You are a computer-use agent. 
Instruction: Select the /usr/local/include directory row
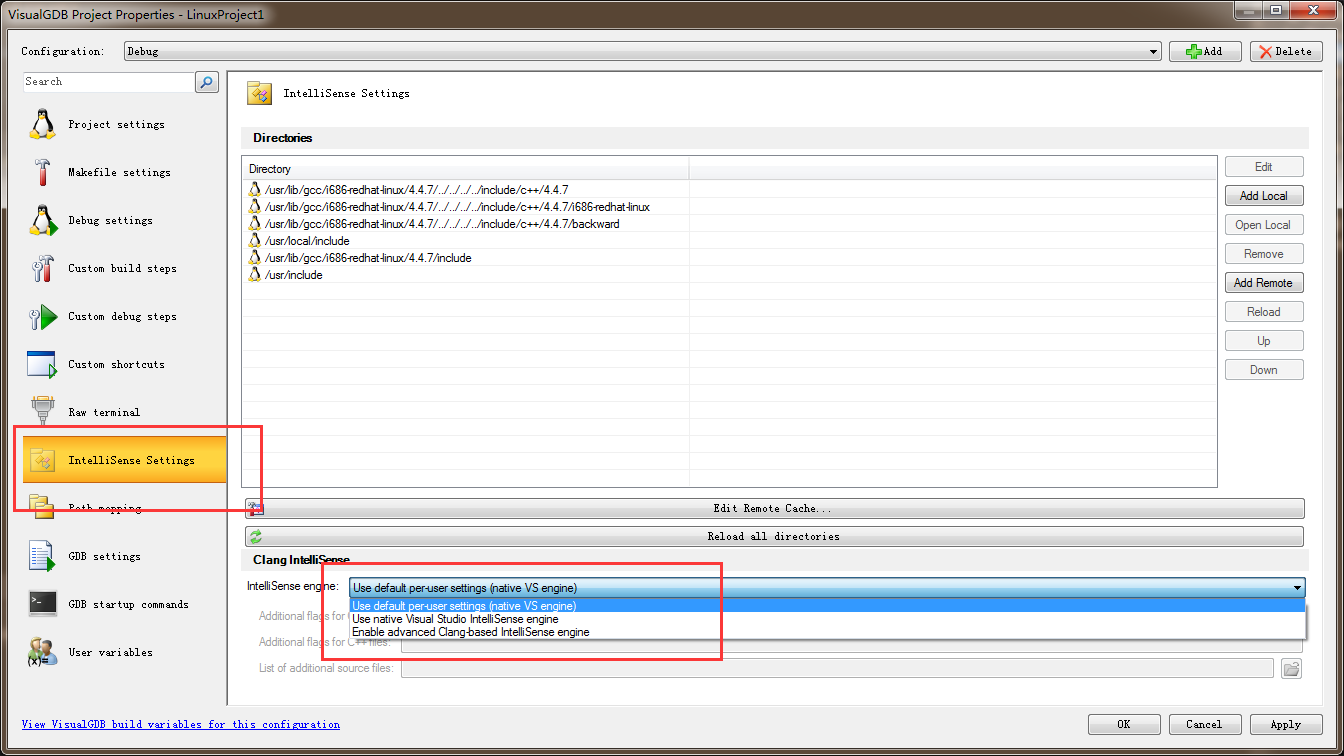pyautogui.click(x=729, y=241)
